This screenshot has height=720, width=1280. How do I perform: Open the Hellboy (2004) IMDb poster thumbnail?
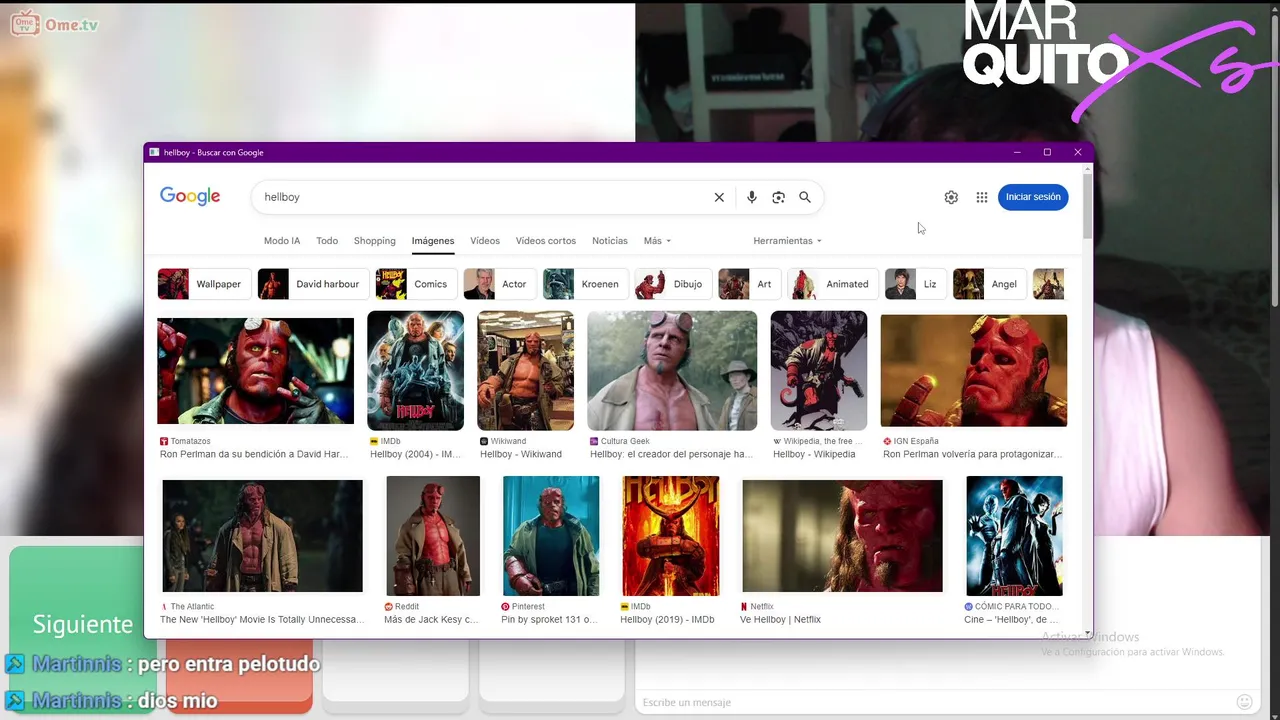point(415,370)
